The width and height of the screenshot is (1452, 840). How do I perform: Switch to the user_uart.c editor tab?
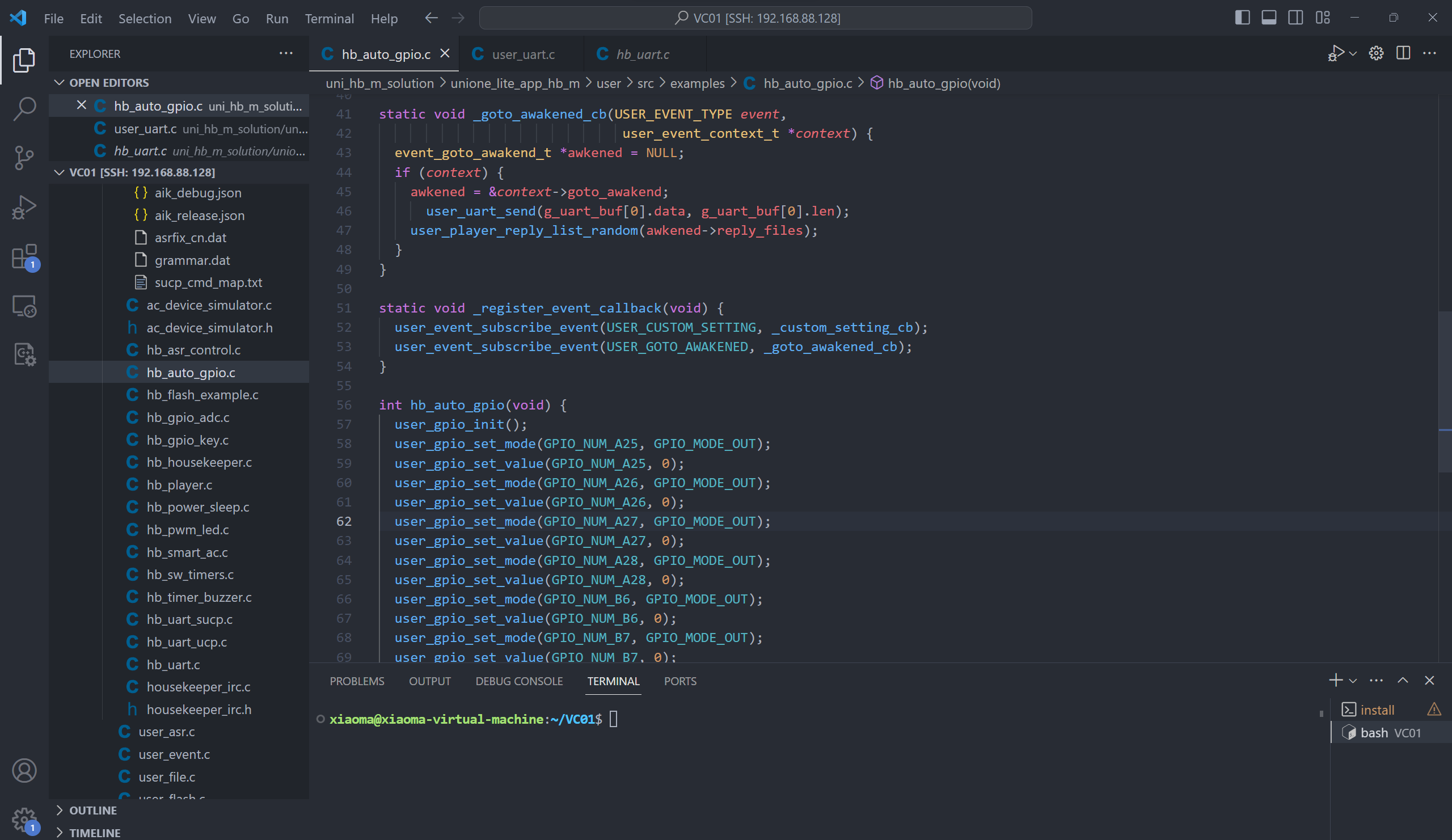[x=522, y=54]
